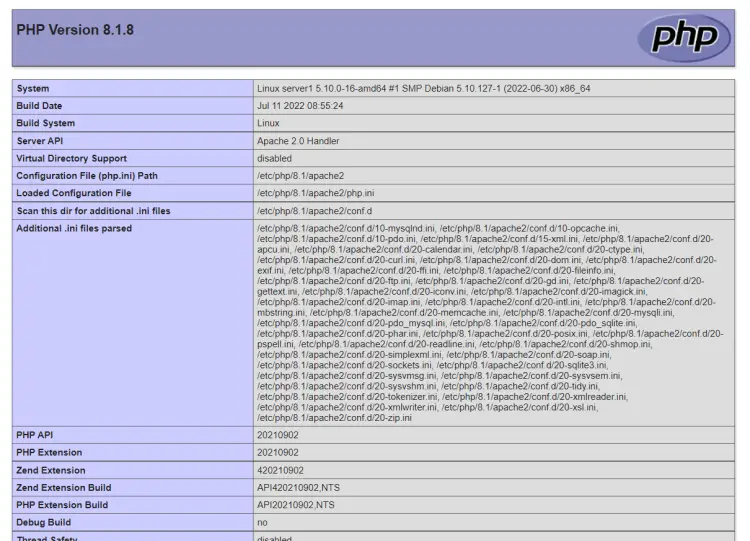750x541 pixels.
Task: Select the Zend Extension value 420210902
Action: point(280,470)
